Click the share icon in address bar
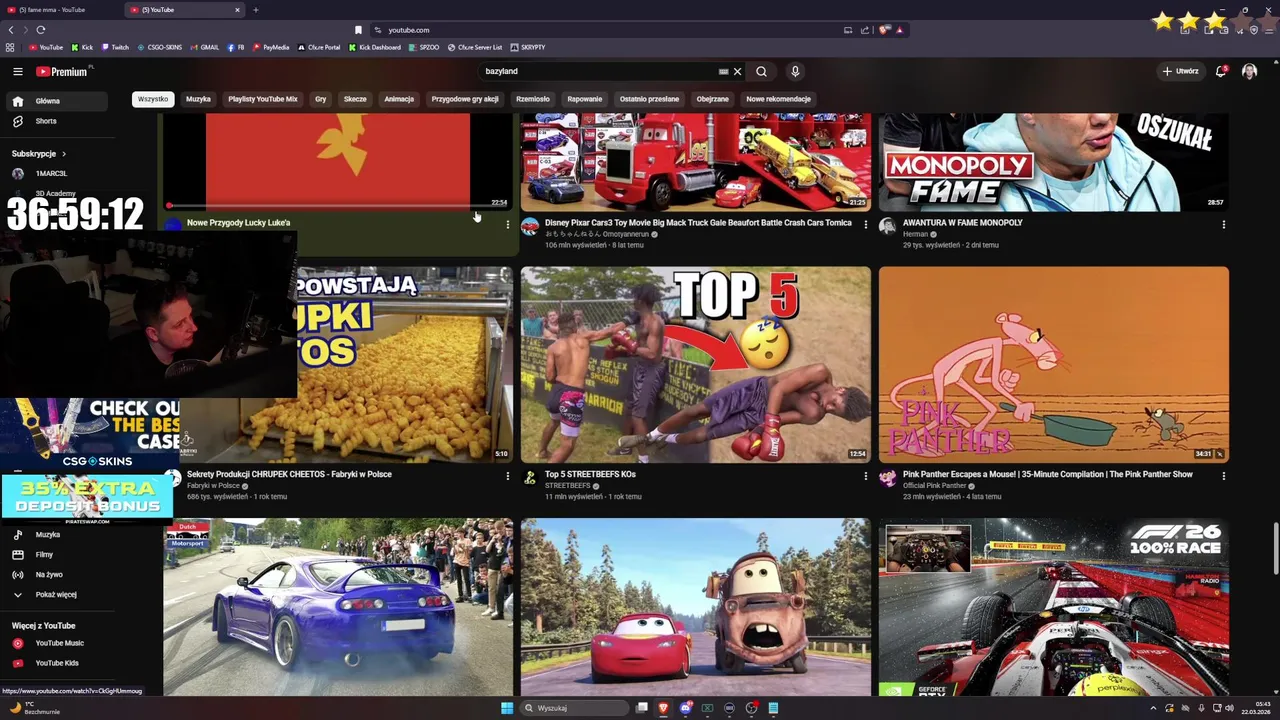Image resolution: width=1280 pixels, height=720 pixels. [x=865, y=30]
